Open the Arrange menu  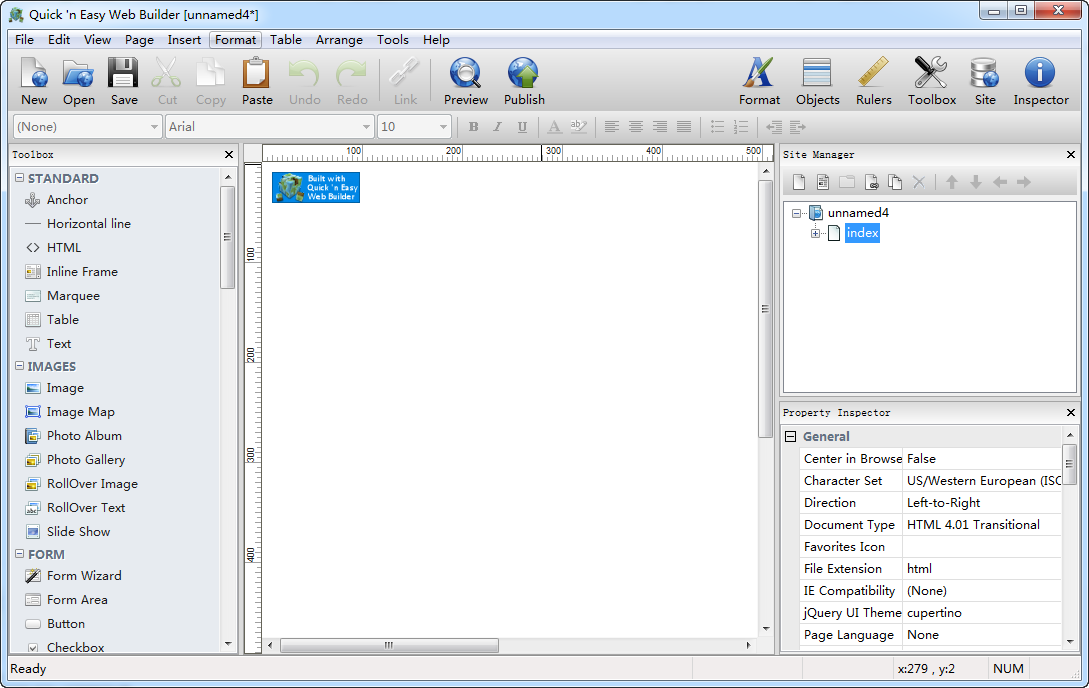click(x=339, y=40)
